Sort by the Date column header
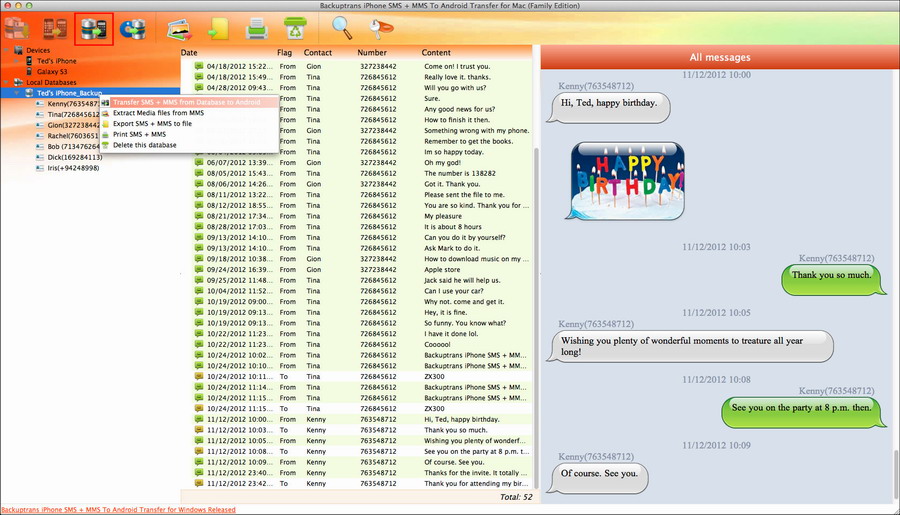900x515 pixels. (x=189, y=53)
